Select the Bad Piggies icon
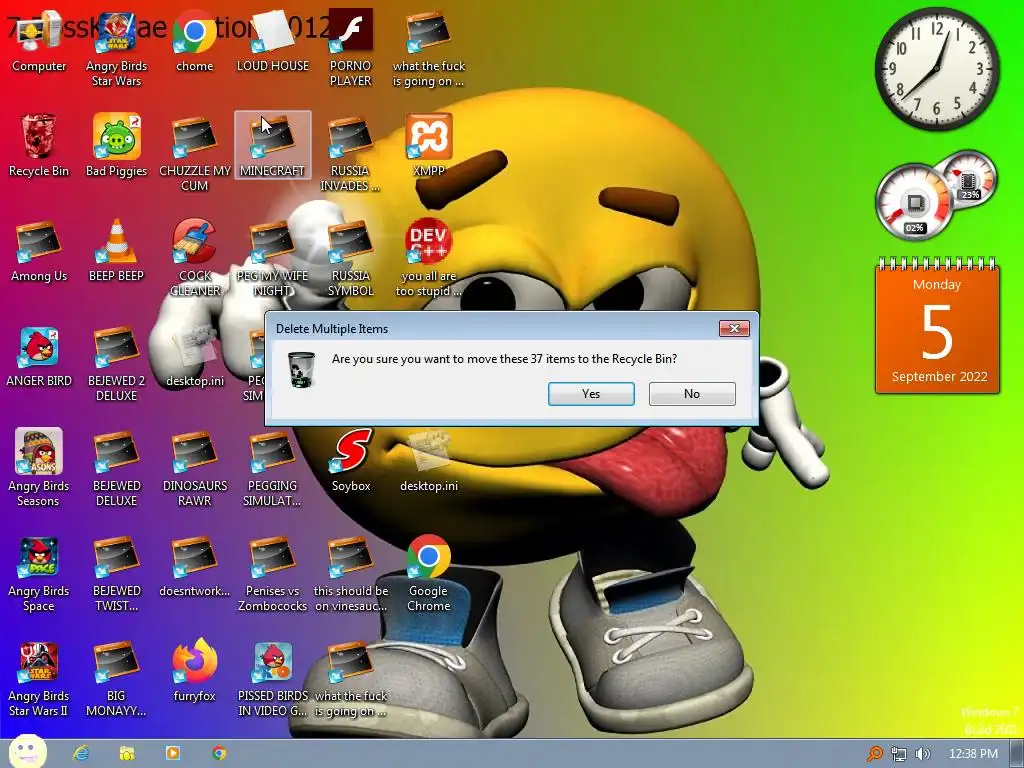1024x768 pixels. [x=116, y=146]
